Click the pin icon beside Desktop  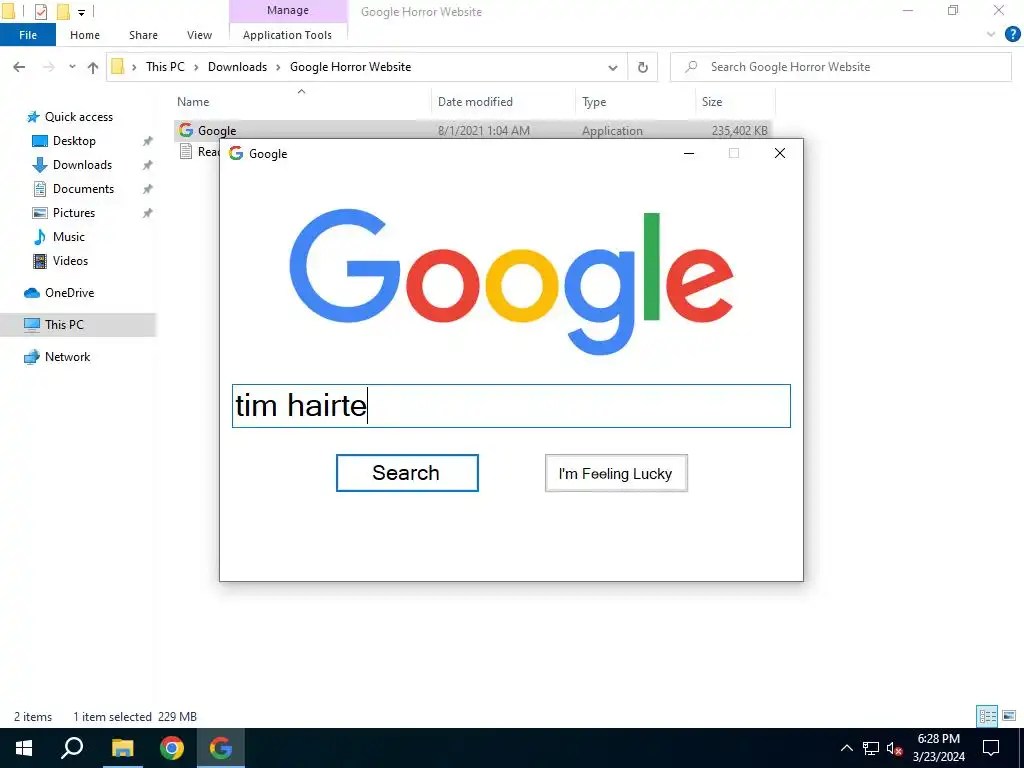[x=148, y=141]
